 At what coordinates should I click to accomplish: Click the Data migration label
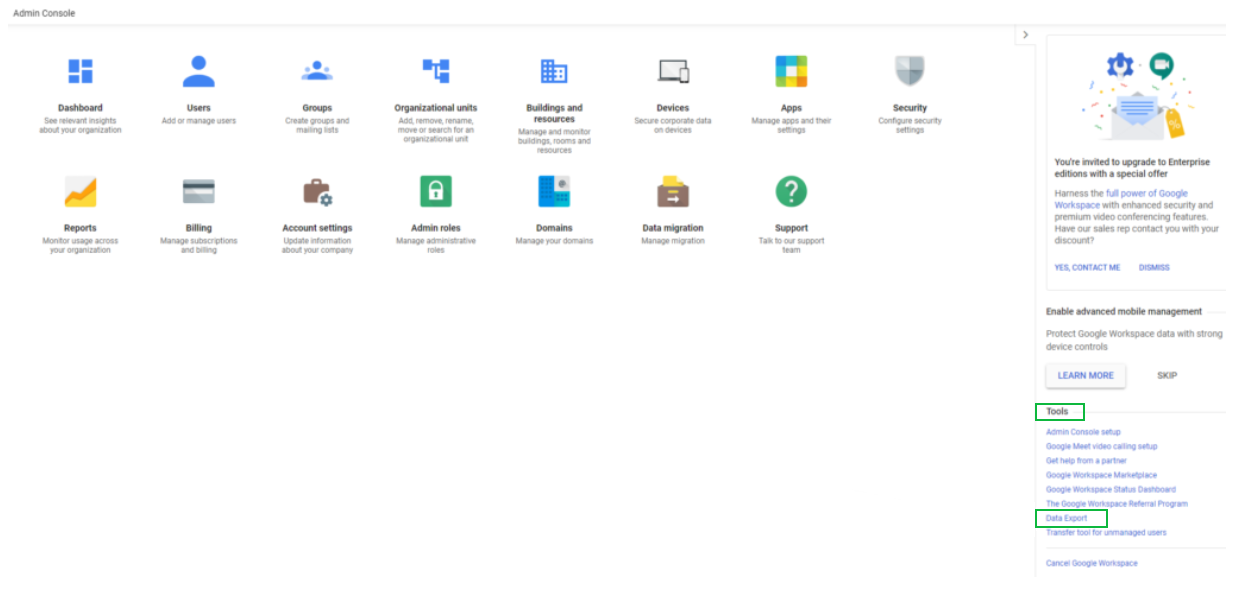coord(673,228)
